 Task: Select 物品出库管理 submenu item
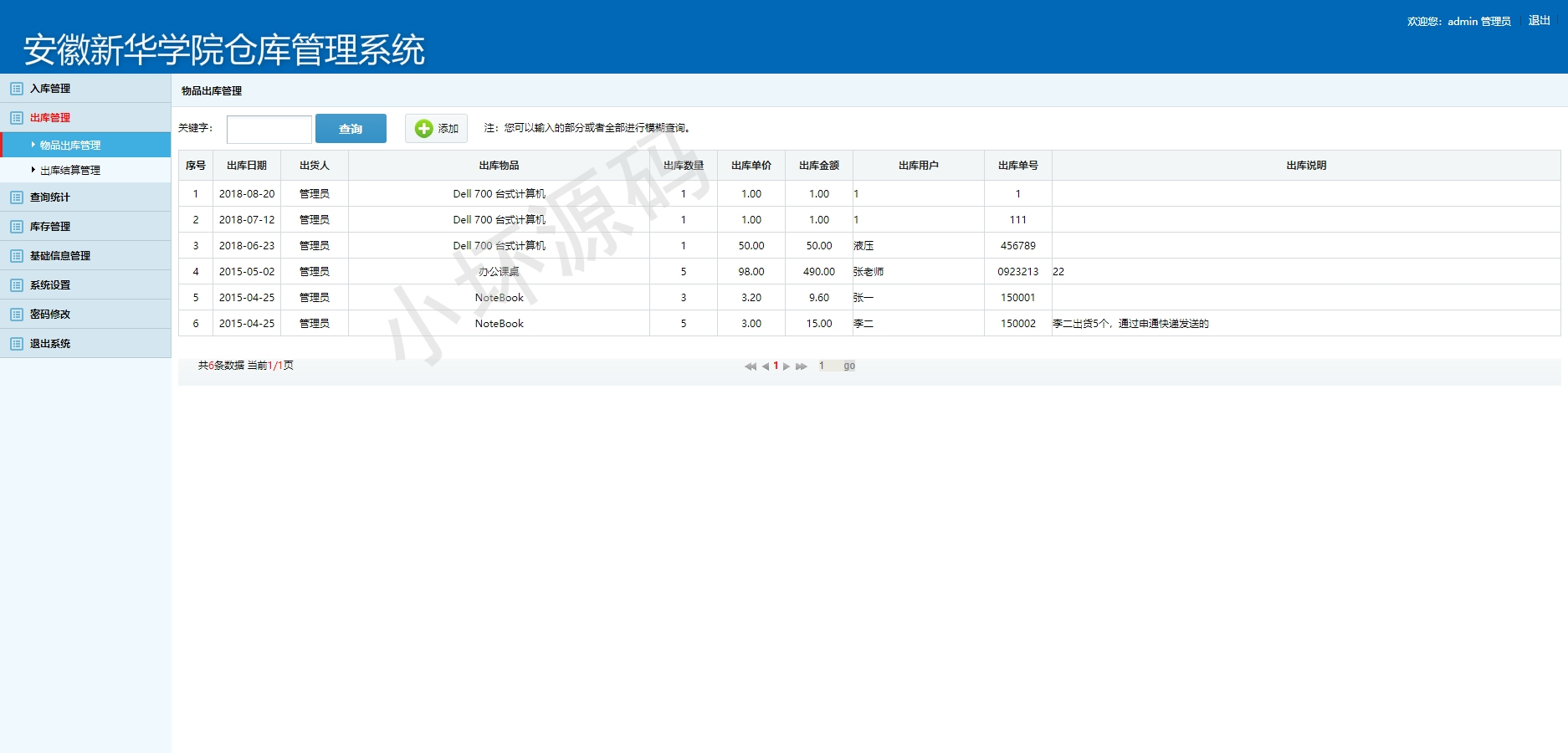pyautogui.click(x=85, y=145)
